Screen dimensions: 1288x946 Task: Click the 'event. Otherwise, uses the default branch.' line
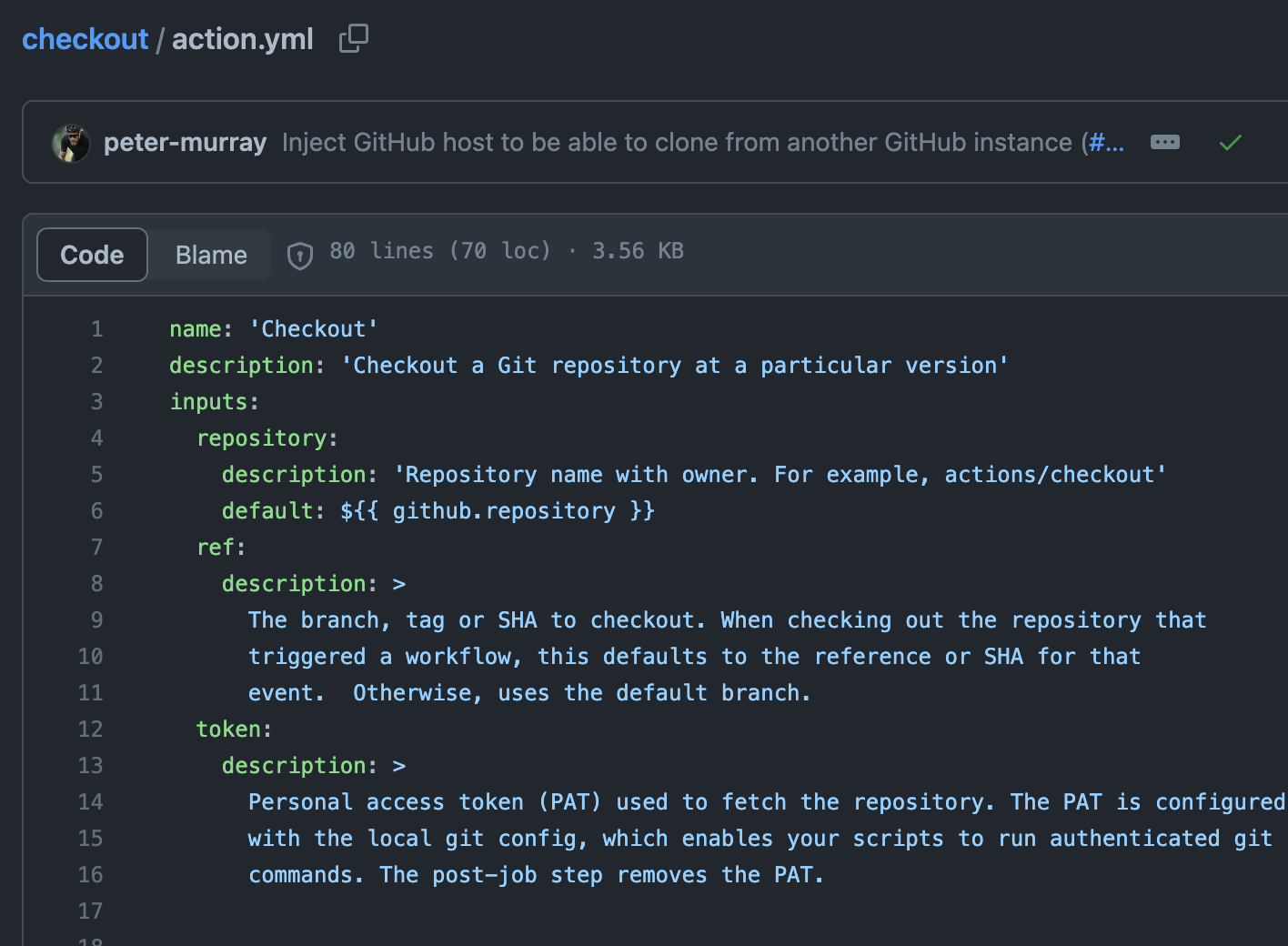pyautogui.click(x=529, y=693)
